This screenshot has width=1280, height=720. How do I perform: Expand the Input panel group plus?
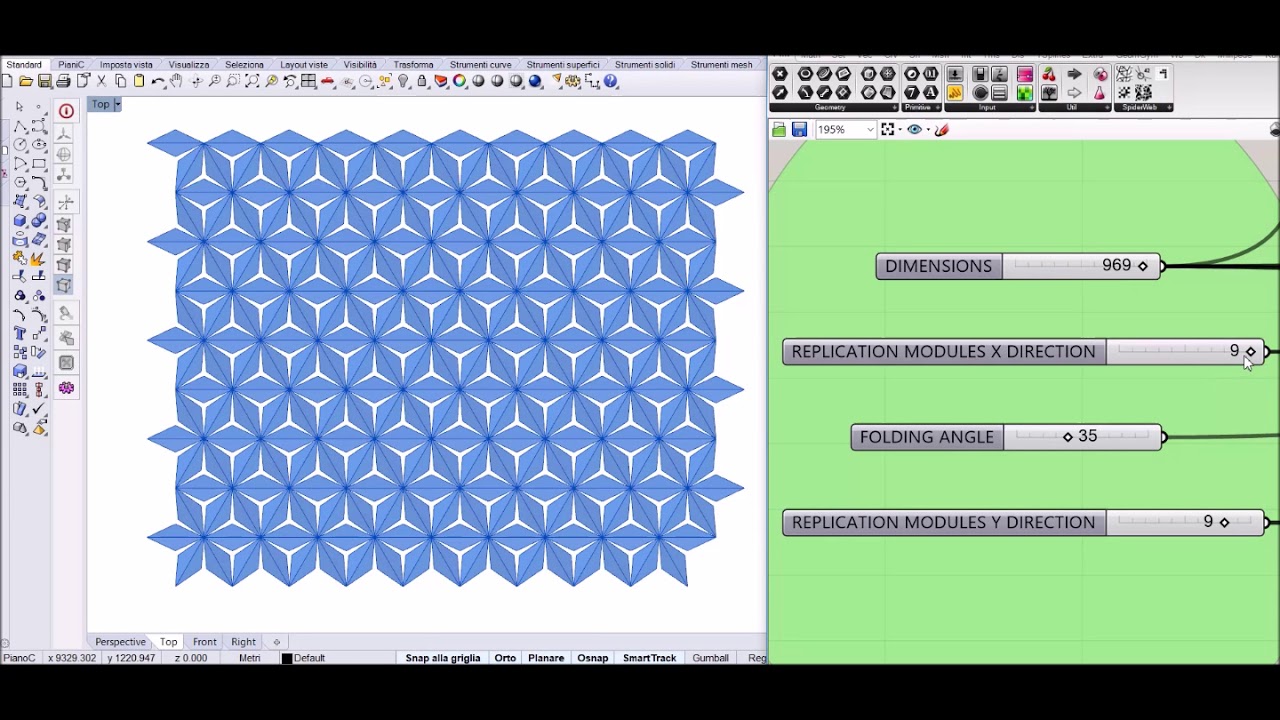(1032, 107)
